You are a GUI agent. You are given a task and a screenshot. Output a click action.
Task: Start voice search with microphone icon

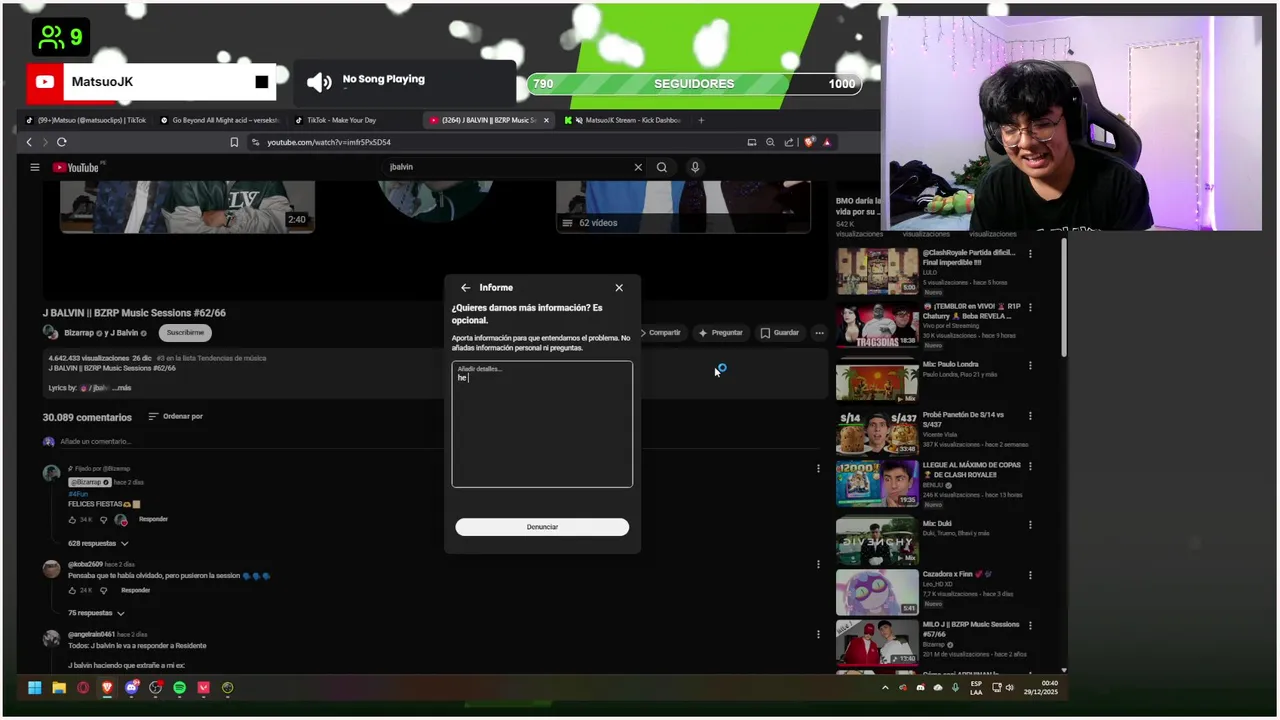[x=695, y=167]
